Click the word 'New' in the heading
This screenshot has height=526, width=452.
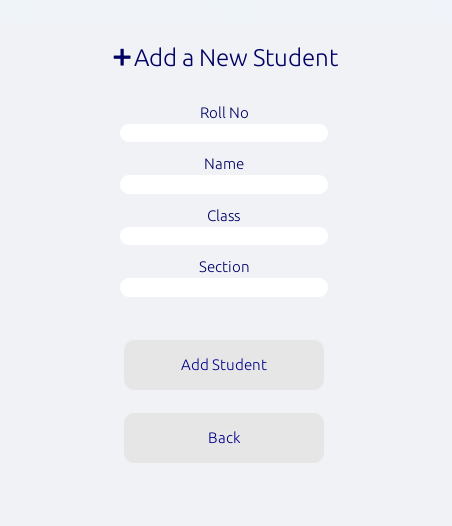point(223,58)
